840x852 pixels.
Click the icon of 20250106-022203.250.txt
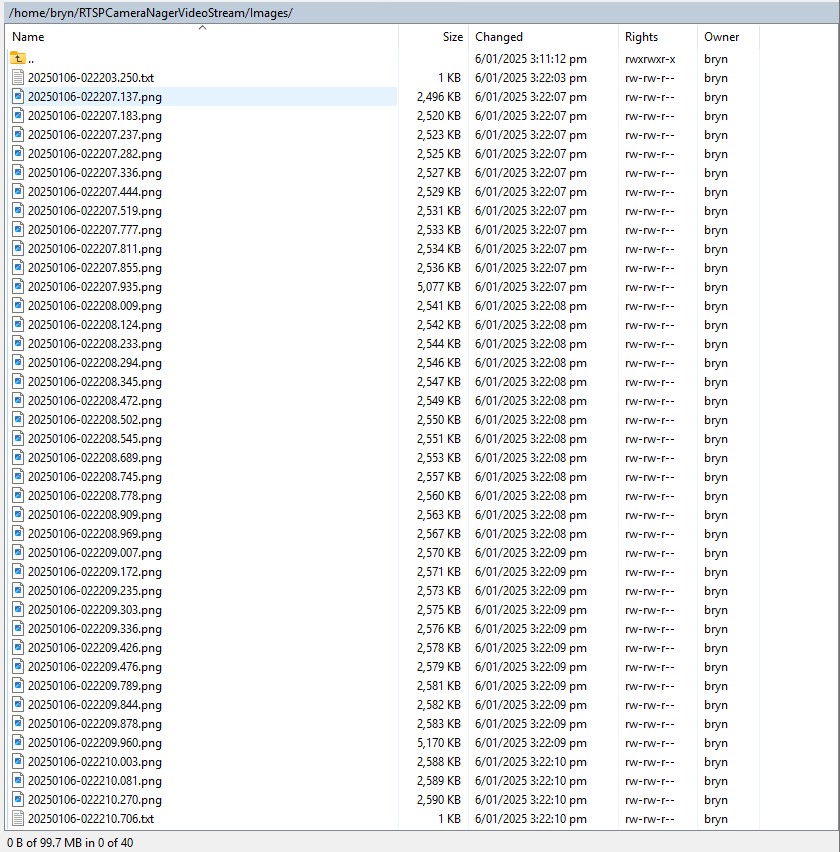click(x=18, y=78)
